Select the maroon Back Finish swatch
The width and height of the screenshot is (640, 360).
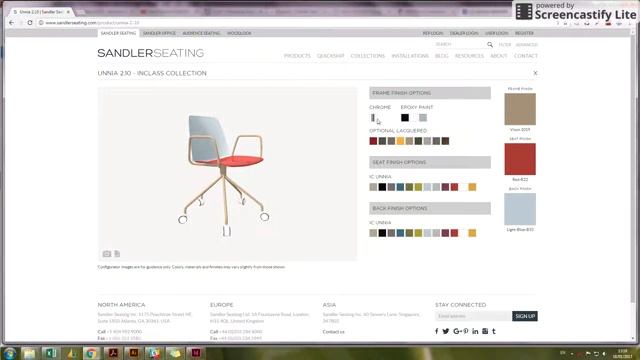(x=445, y=233)
